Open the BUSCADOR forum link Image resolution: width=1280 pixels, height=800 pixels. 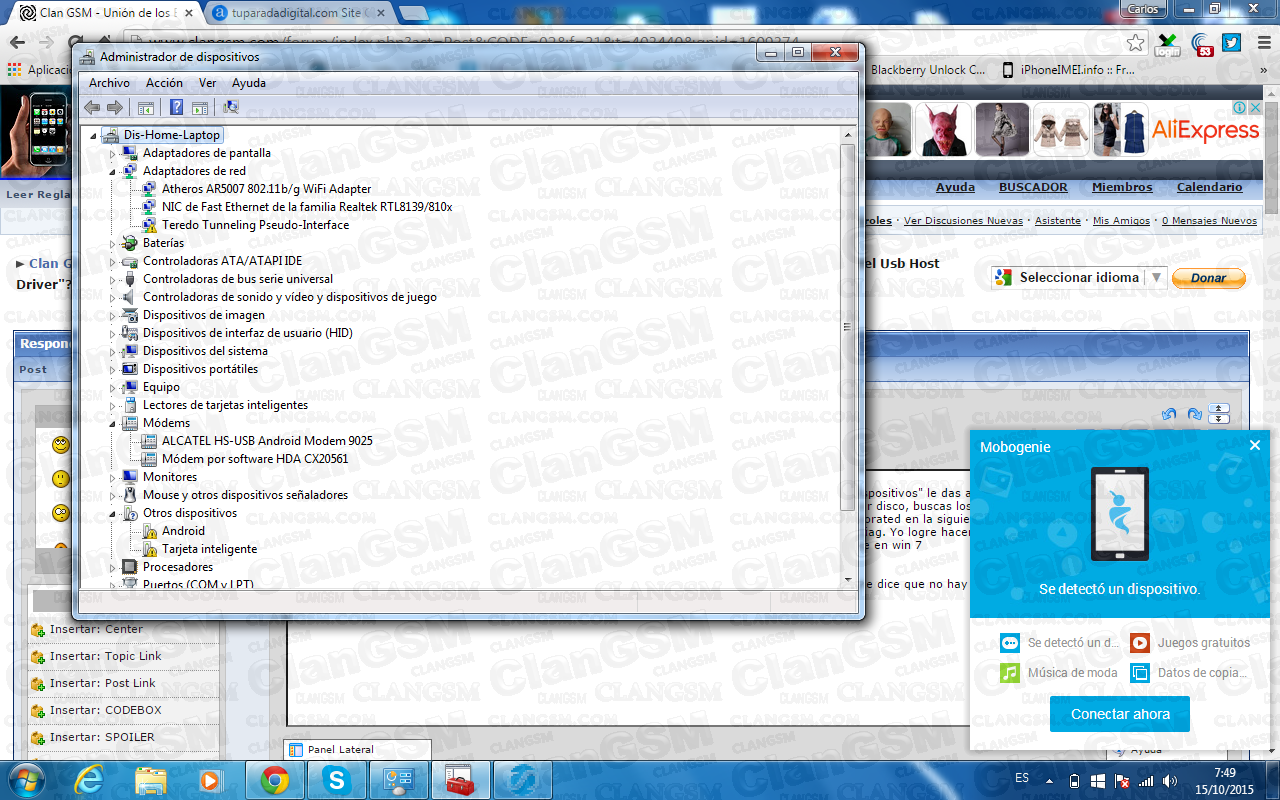pos(1032,187)
